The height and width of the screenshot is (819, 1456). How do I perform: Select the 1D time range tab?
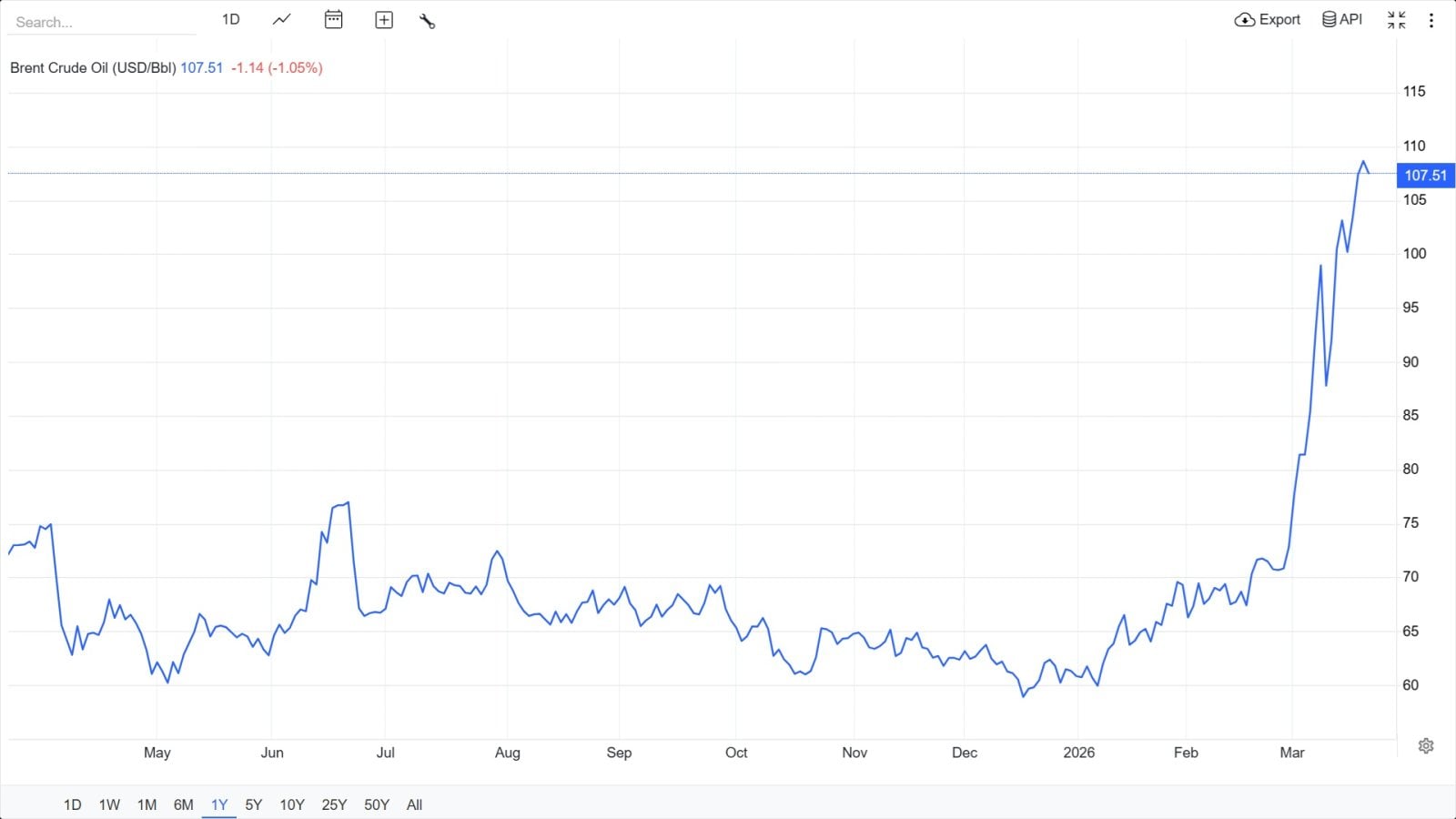[73, 804]
